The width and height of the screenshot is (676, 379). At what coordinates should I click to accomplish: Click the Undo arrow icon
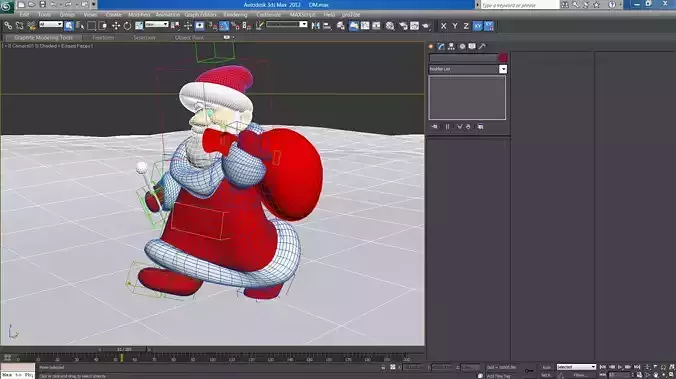[x=53, y=5]
